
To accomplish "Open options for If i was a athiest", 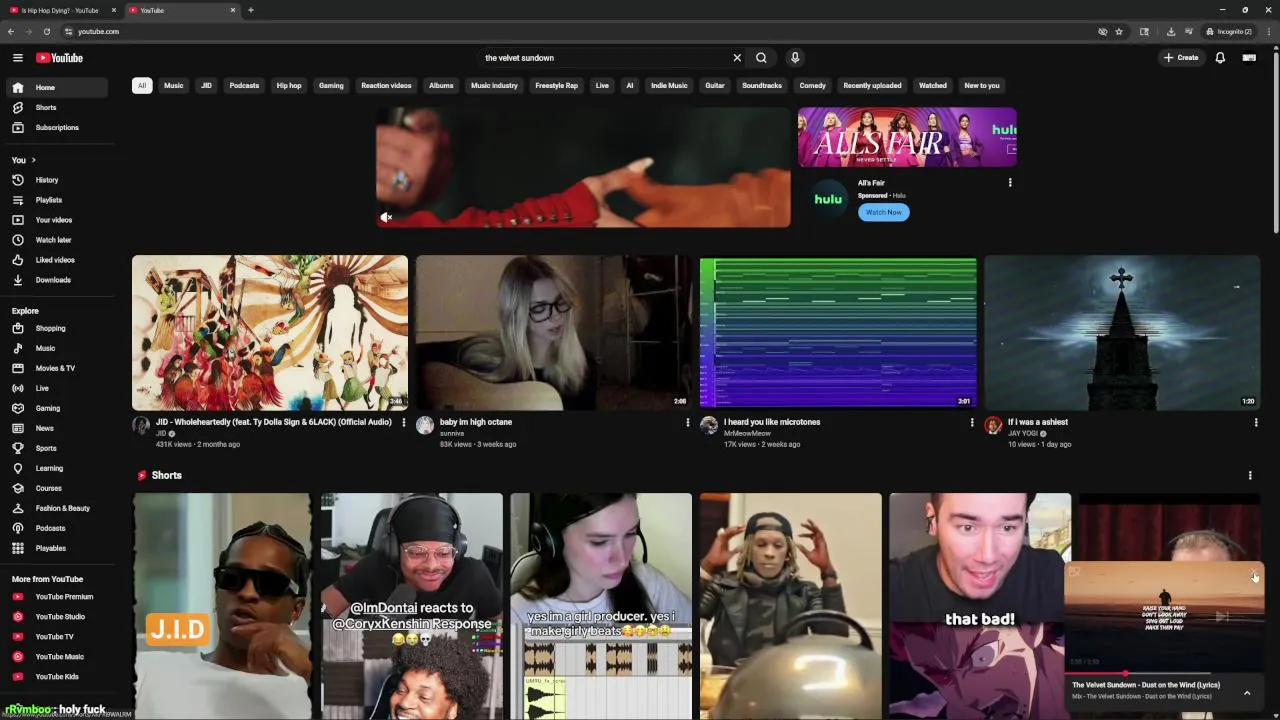I will pos(1256,423).
